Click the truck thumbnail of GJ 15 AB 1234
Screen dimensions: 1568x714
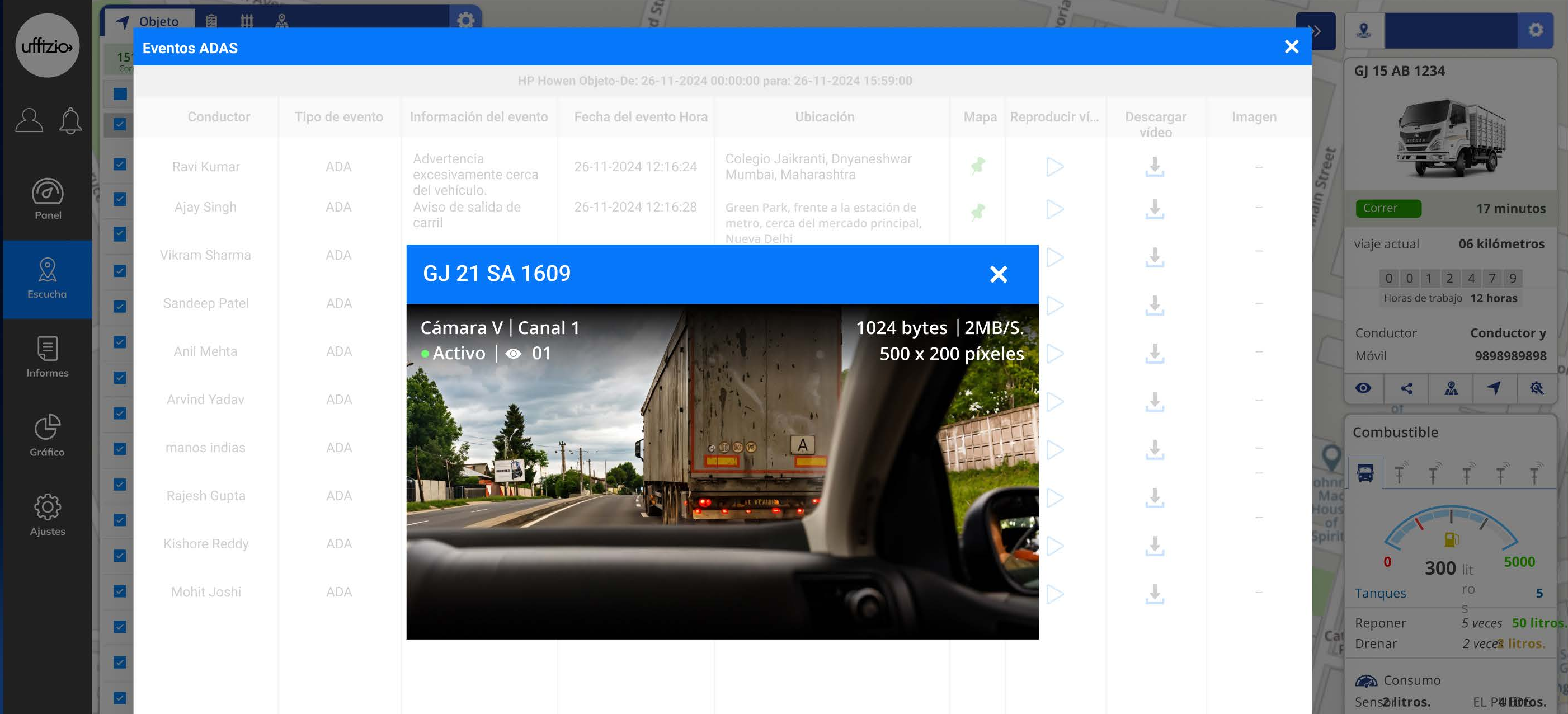[x=1451, y=138]
